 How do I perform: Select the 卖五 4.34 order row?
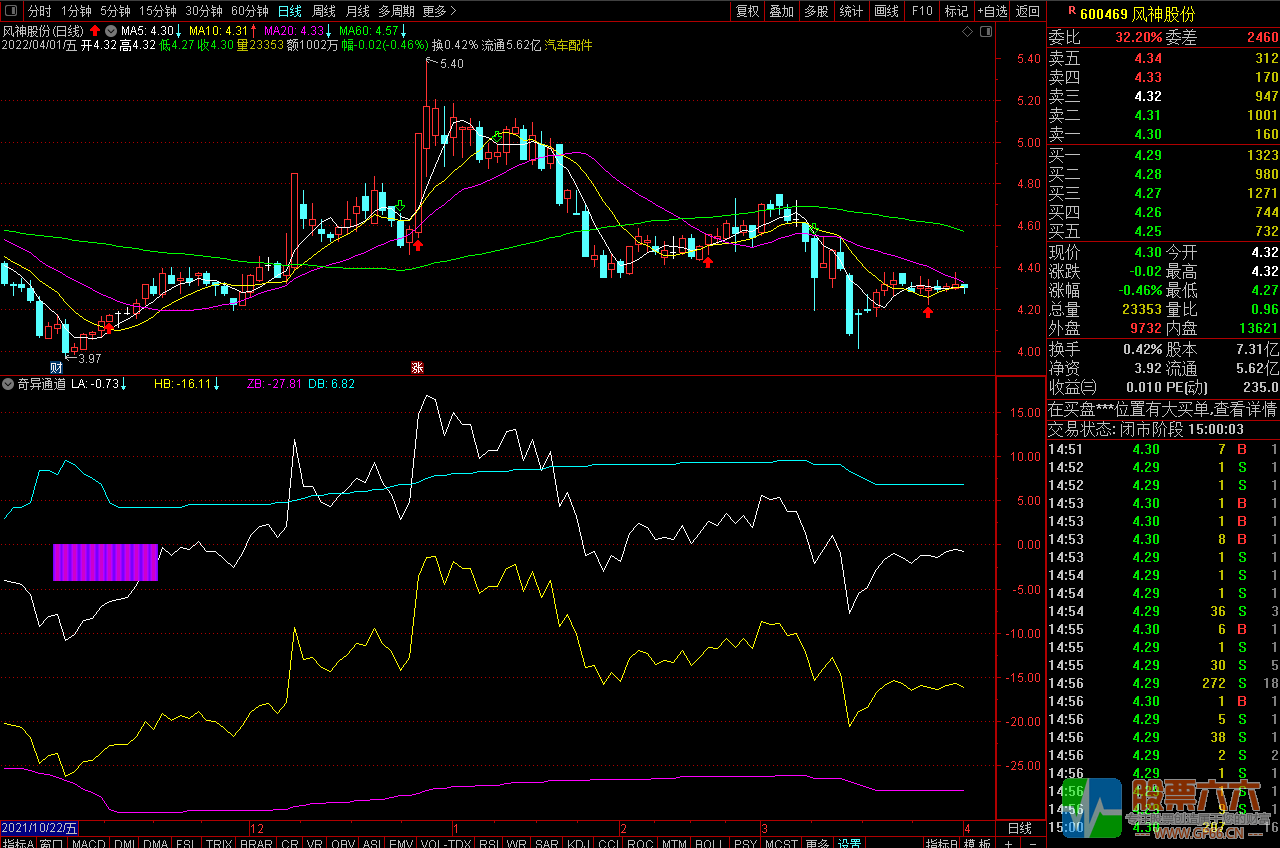[1163, 58]
